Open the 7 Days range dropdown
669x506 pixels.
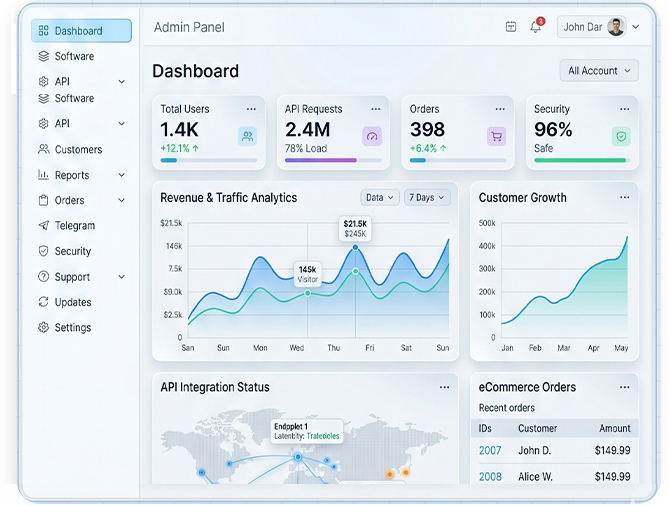tap(427, 198)
